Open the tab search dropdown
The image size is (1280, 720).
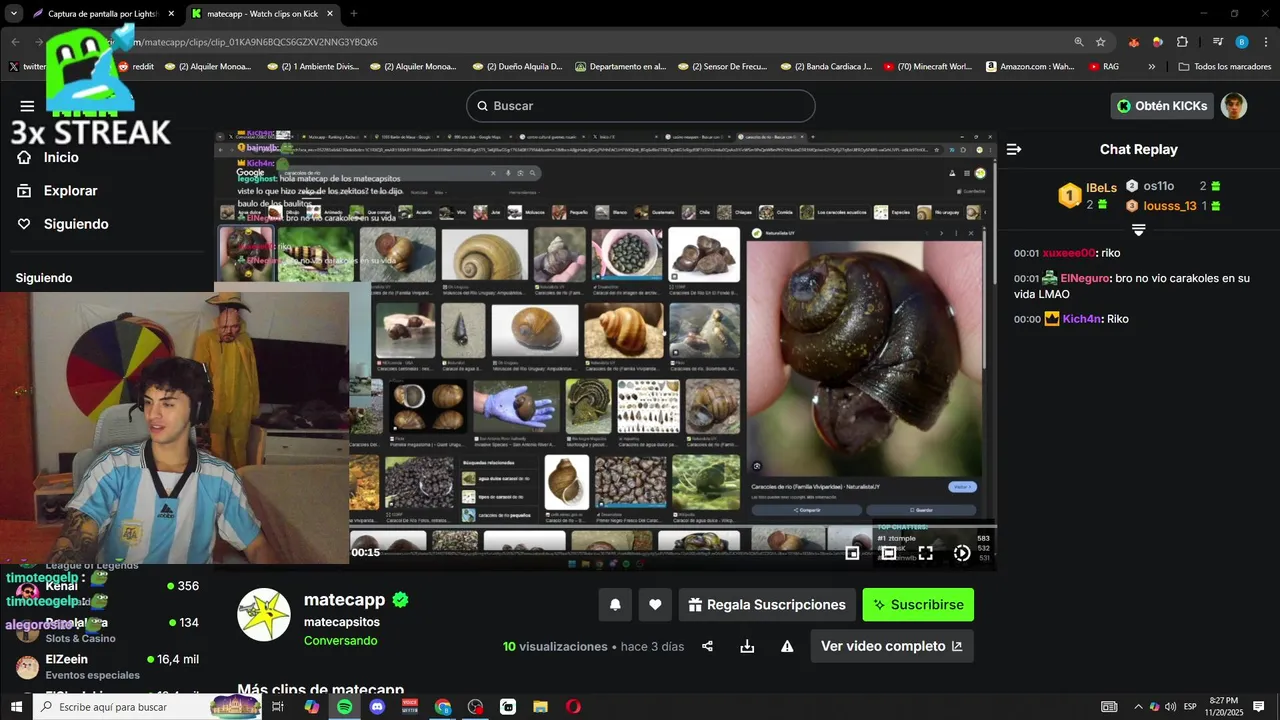click(x=14, y=14)
